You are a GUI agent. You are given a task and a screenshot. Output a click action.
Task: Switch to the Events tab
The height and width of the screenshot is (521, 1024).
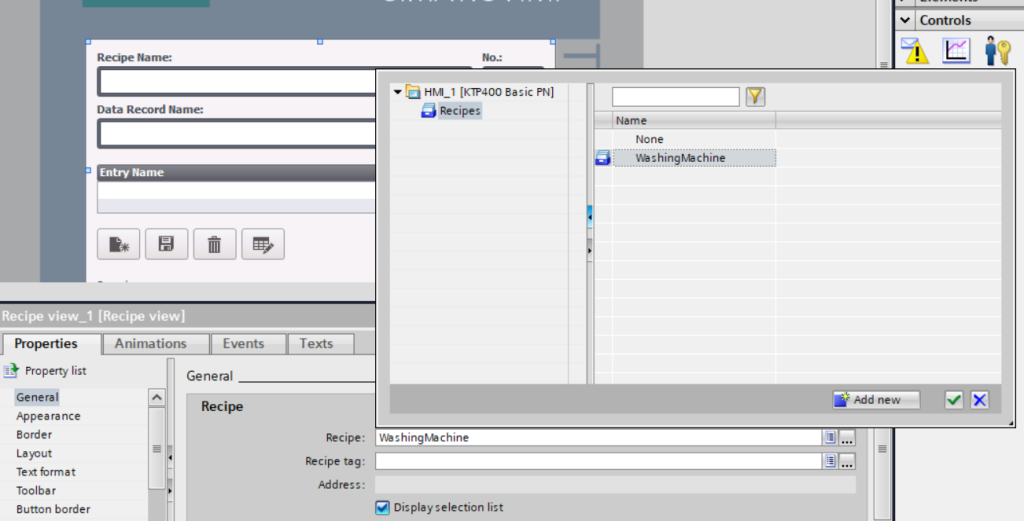(243, 343)
